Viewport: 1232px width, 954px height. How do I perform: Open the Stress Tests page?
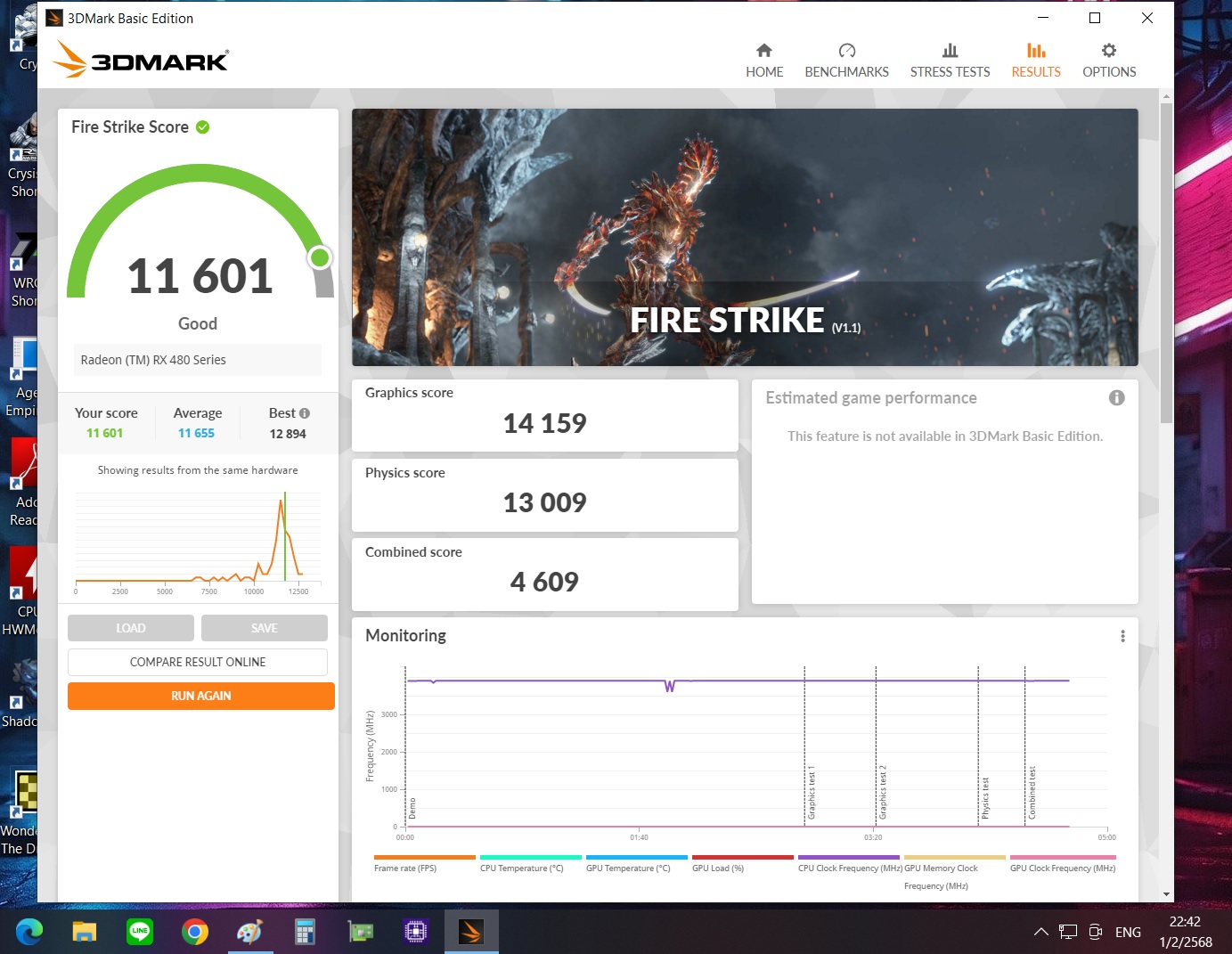click(x=950, y=61)
